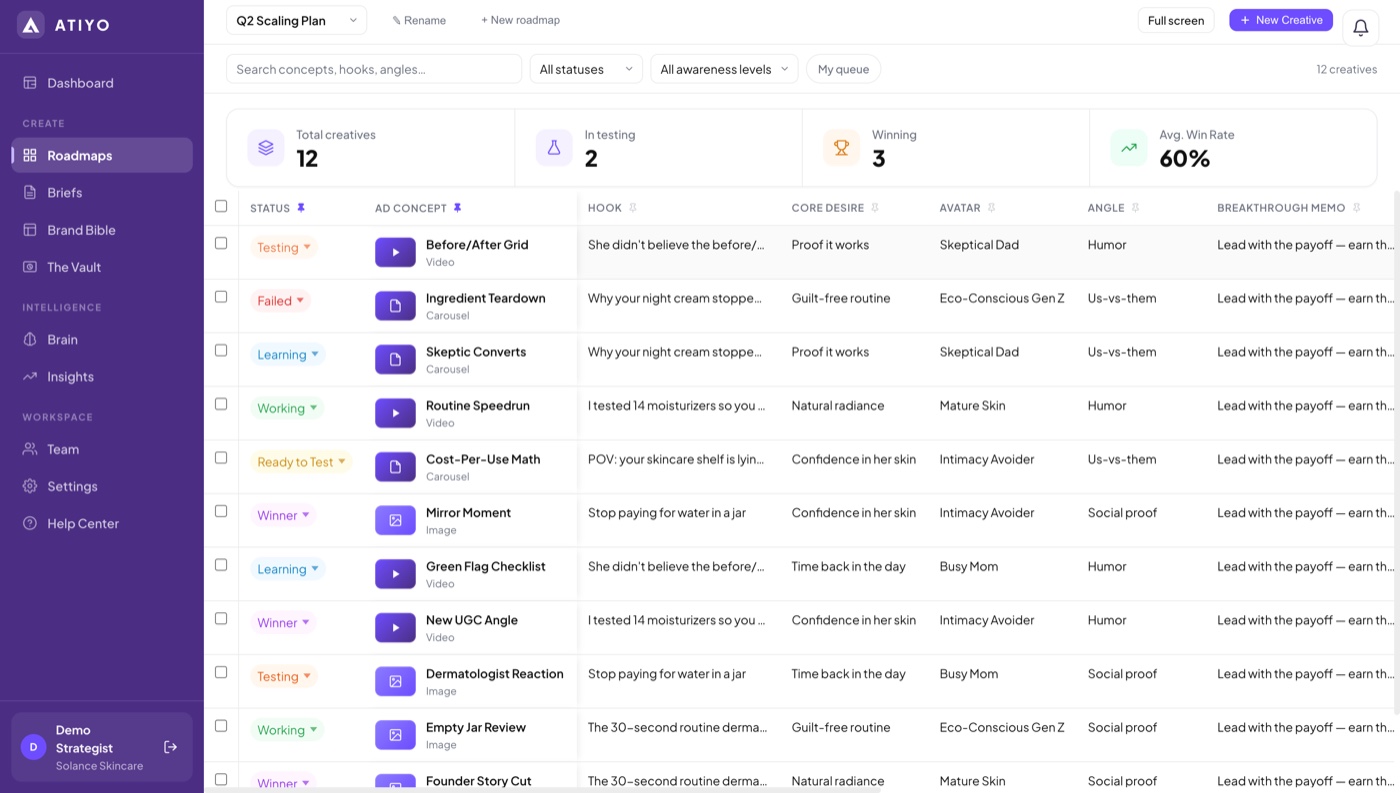Open Failed status dropdown for Ingredient Teardown
Image resolution: width=1400 pixels, height=793 pixels.
(280, 301)
